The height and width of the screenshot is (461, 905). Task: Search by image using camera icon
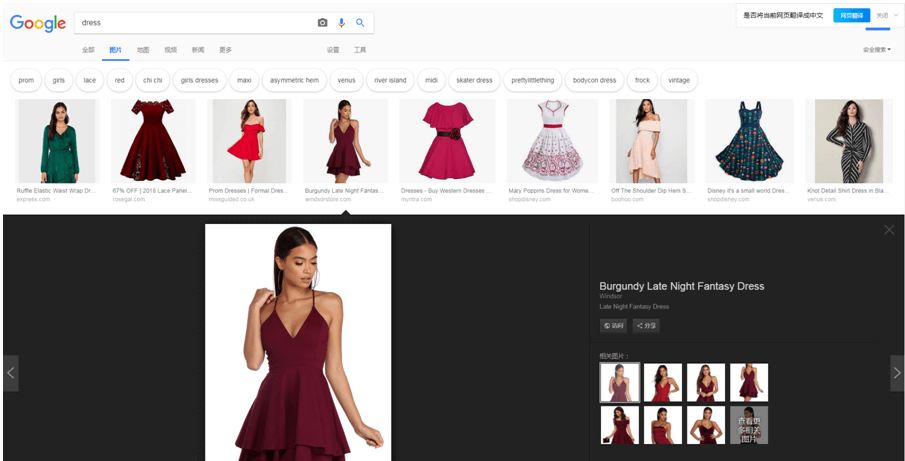(x=323, y=23)
